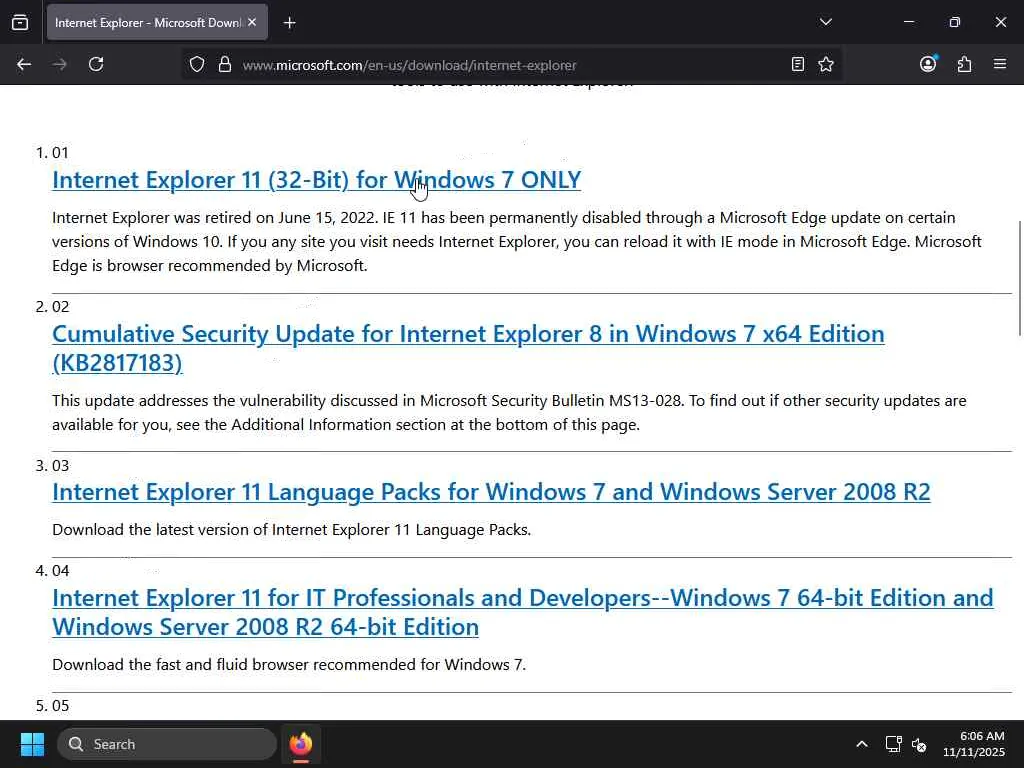The width and height of the screenshot is (1024, 768).
Task: Restore down the Firefox window
Action: pyautogui.click(x=955, y=22)
